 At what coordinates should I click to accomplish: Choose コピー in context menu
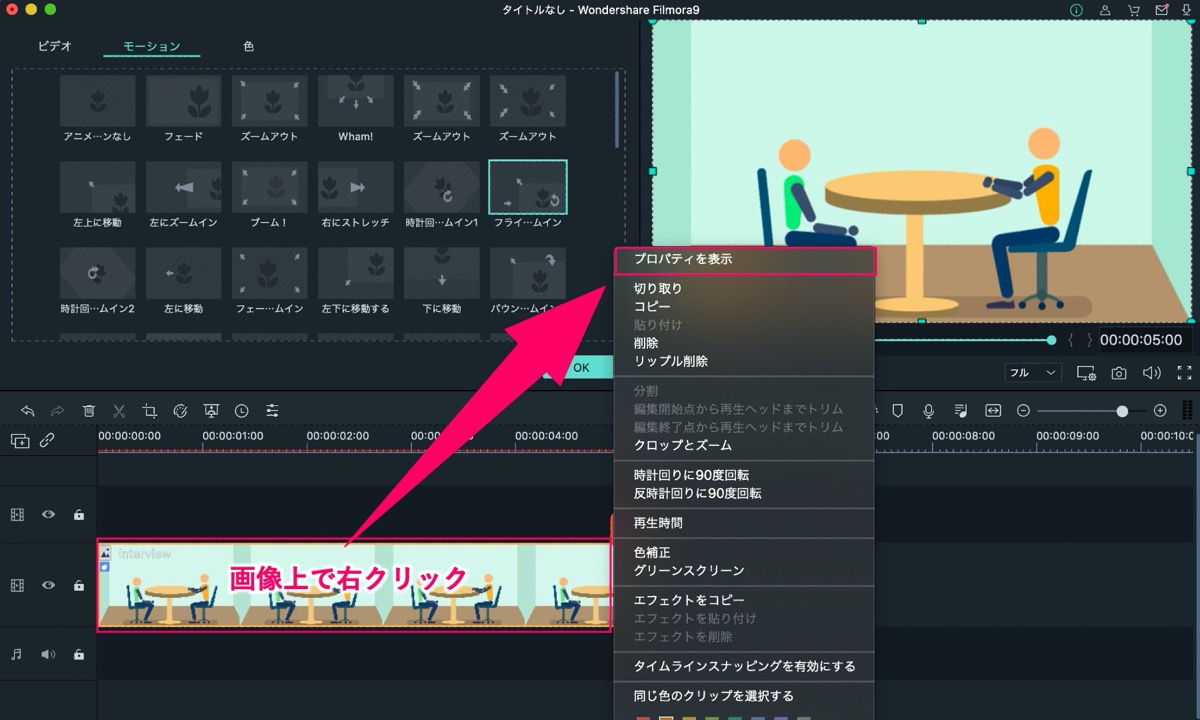(744, 307)
